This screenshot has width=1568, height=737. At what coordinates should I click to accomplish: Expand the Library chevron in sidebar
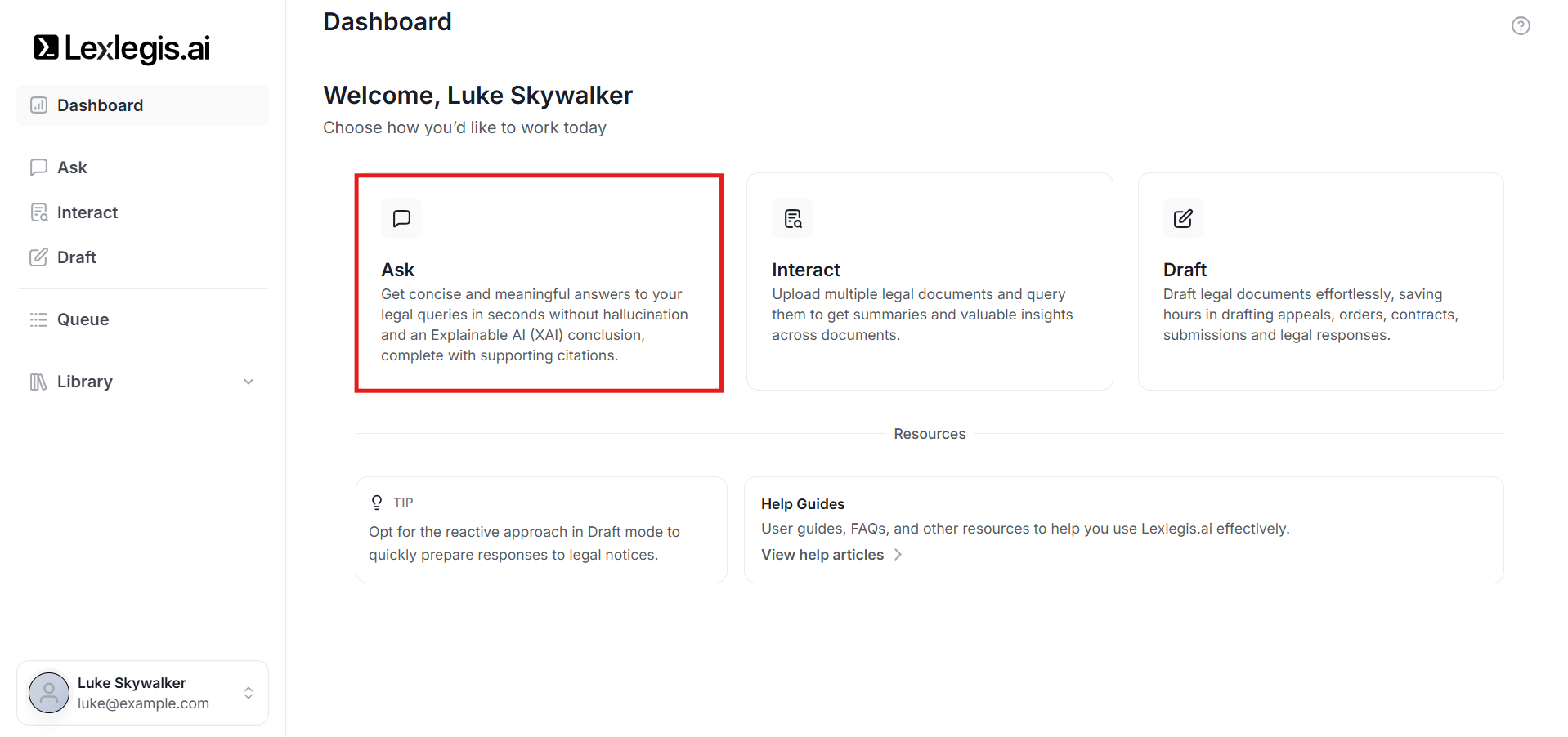[249, 382]
